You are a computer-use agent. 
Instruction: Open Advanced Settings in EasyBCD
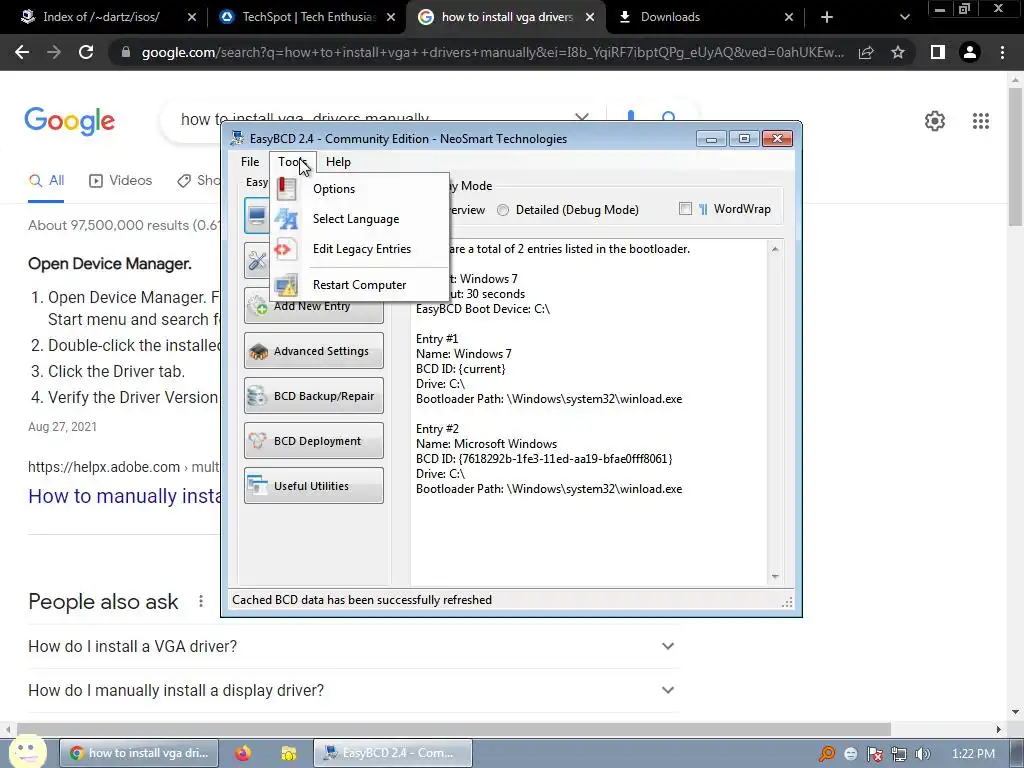313,351
